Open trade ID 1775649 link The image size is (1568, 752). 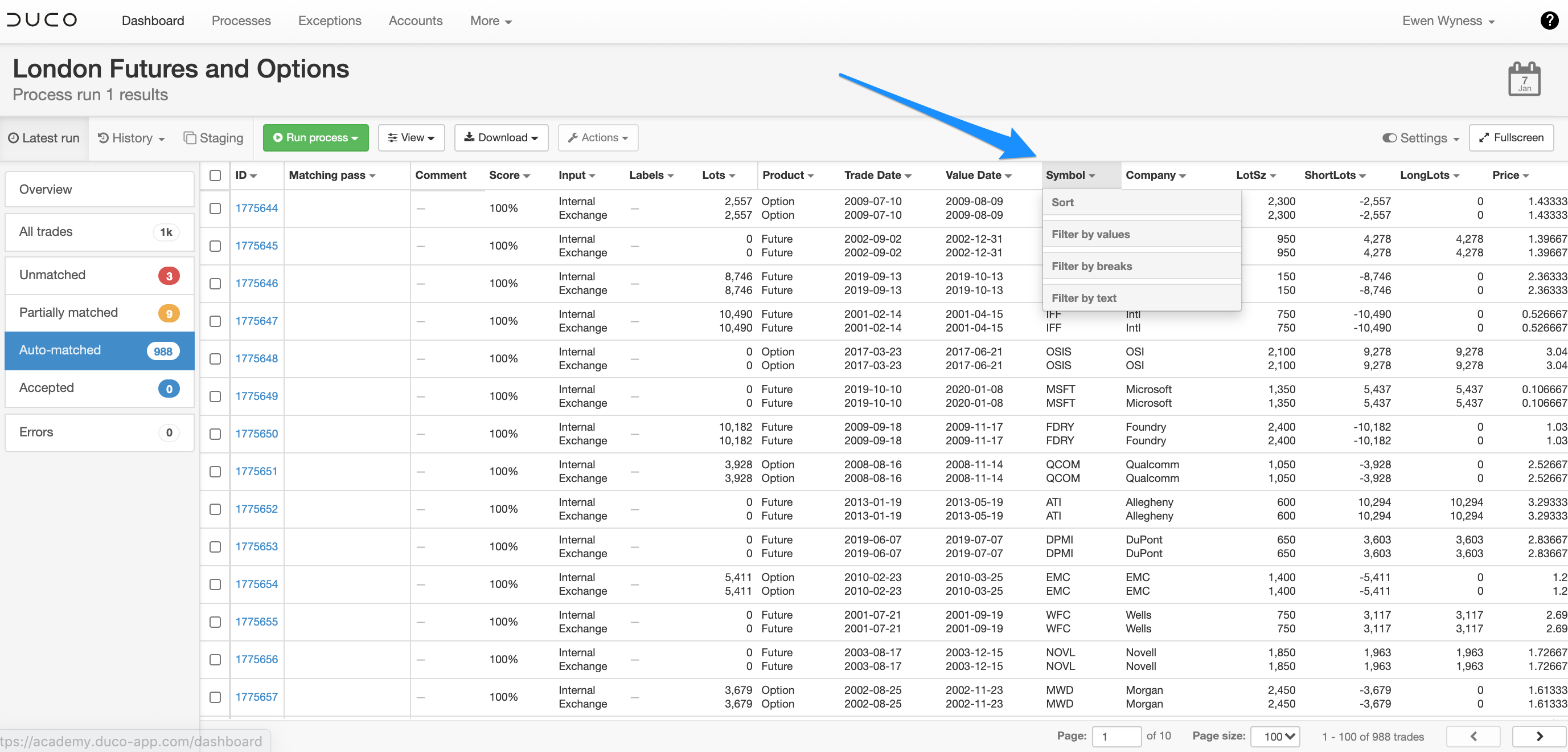click(x=256, y=397)
